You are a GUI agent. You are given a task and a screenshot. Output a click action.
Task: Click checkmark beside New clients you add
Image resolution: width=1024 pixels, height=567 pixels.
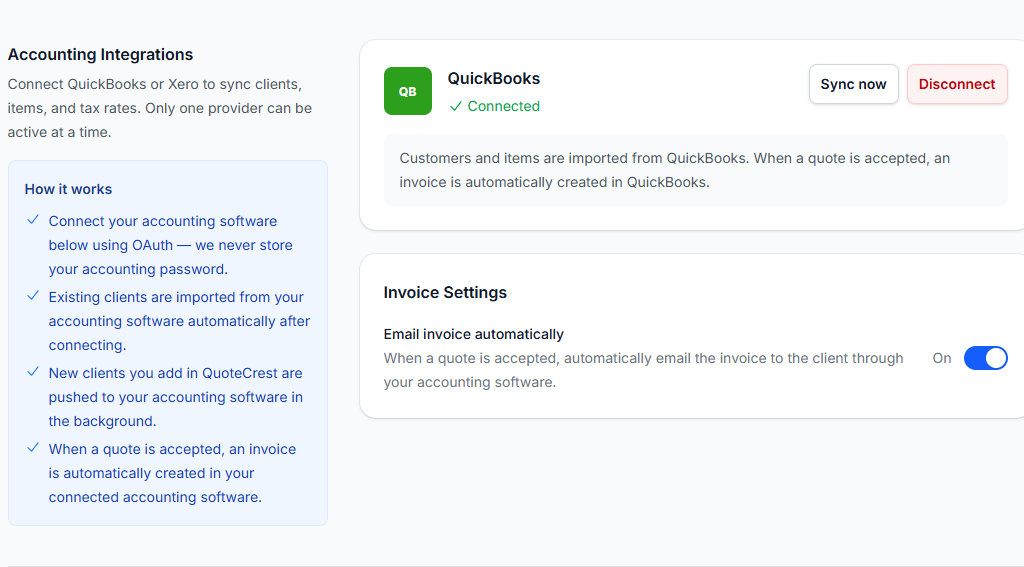(33, 372)
